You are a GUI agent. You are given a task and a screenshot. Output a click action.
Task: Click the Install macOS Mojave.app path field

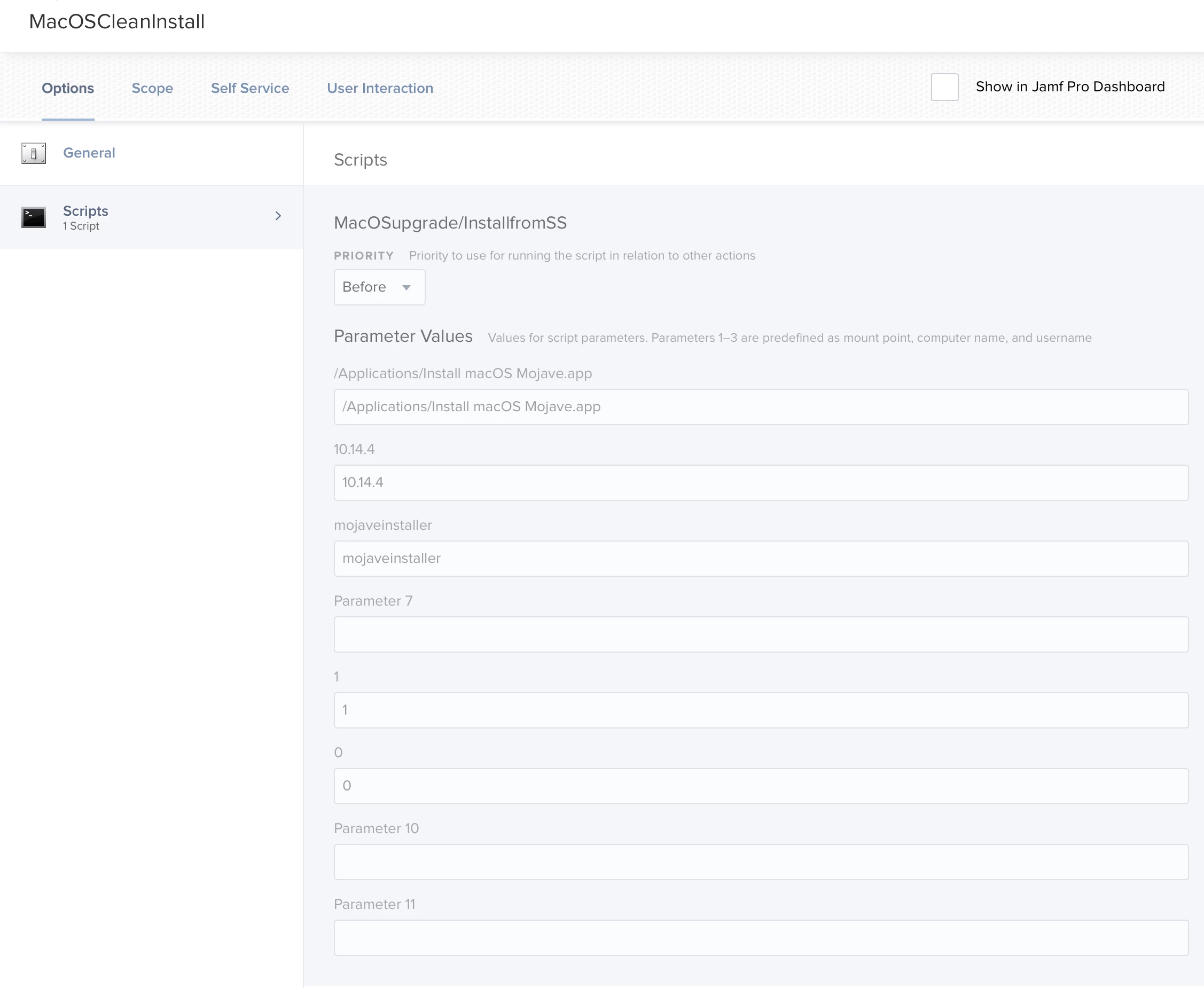point(761,407)
